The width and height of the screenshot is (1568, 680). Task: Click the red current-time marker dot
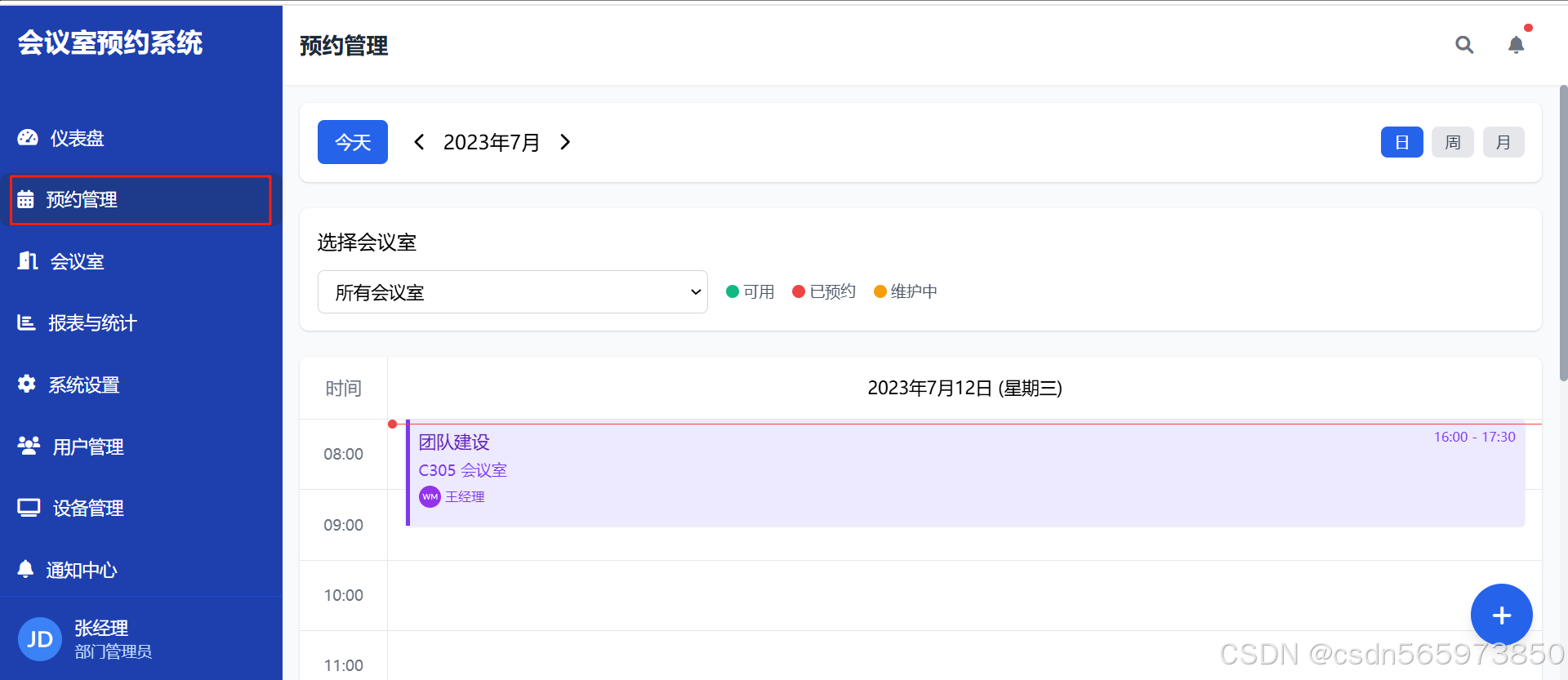click(392, 424)
